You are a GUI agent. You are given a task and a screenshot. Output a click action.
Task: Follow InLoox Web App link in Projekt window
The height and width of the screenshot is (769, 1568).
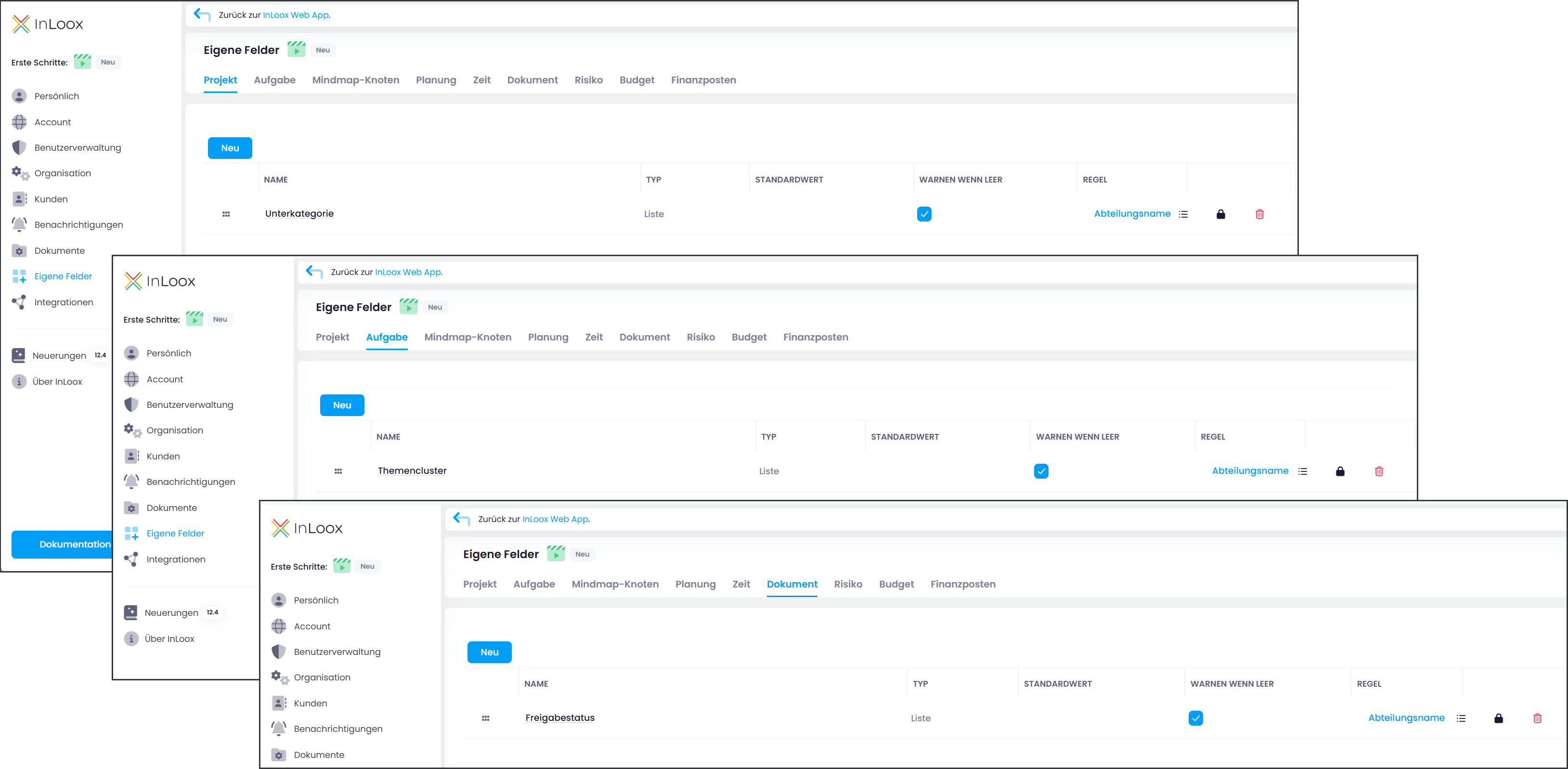point(296,14)
